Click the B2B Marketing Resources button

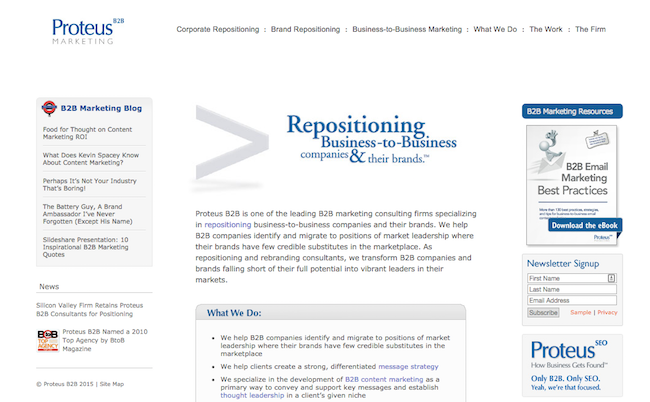(x=572, y=111)
